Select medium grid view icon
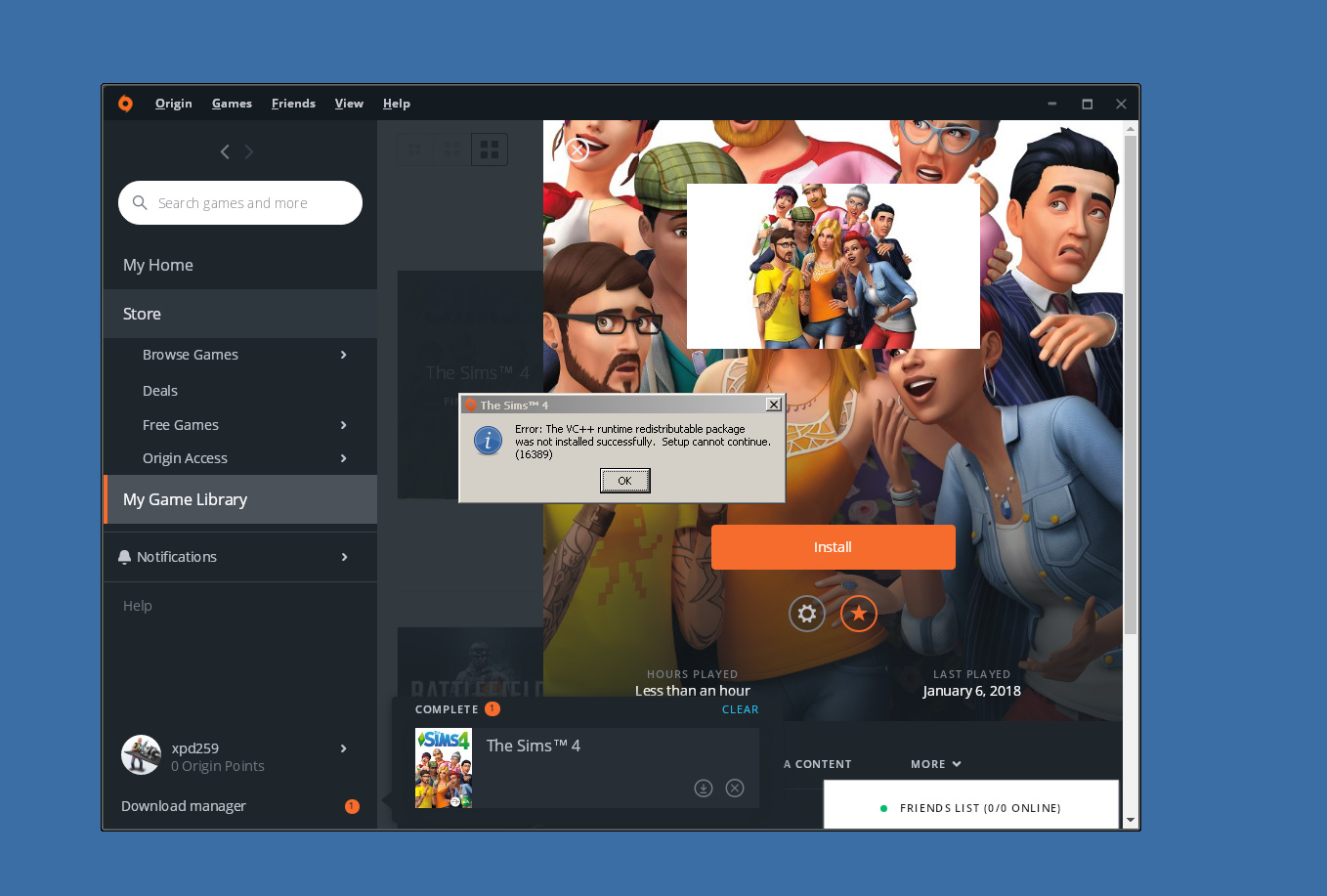This screenshot has height=896, width=1327. [x=452, y=149]
